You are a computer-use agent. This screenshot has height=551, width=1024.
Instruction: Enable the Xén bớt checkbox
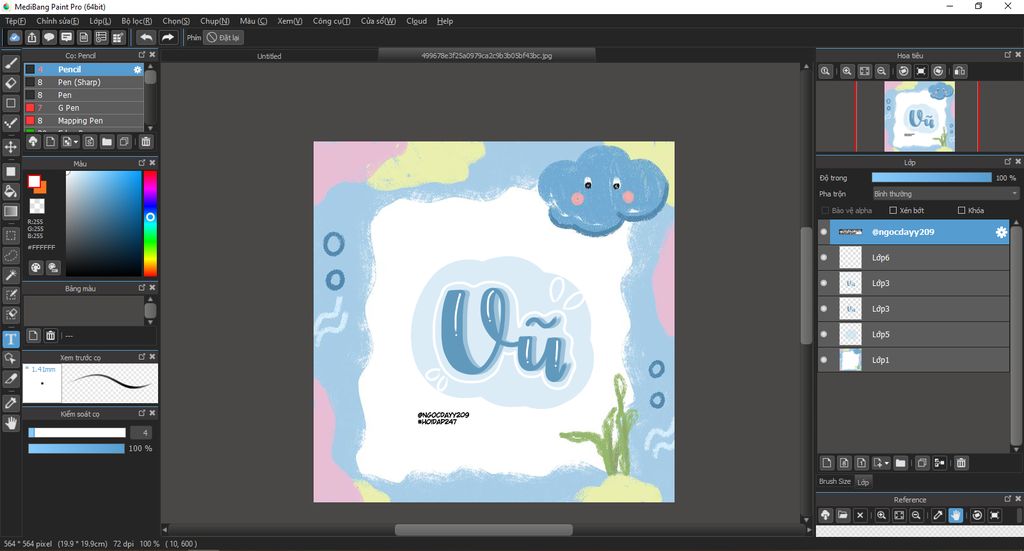tap(893, 210)
